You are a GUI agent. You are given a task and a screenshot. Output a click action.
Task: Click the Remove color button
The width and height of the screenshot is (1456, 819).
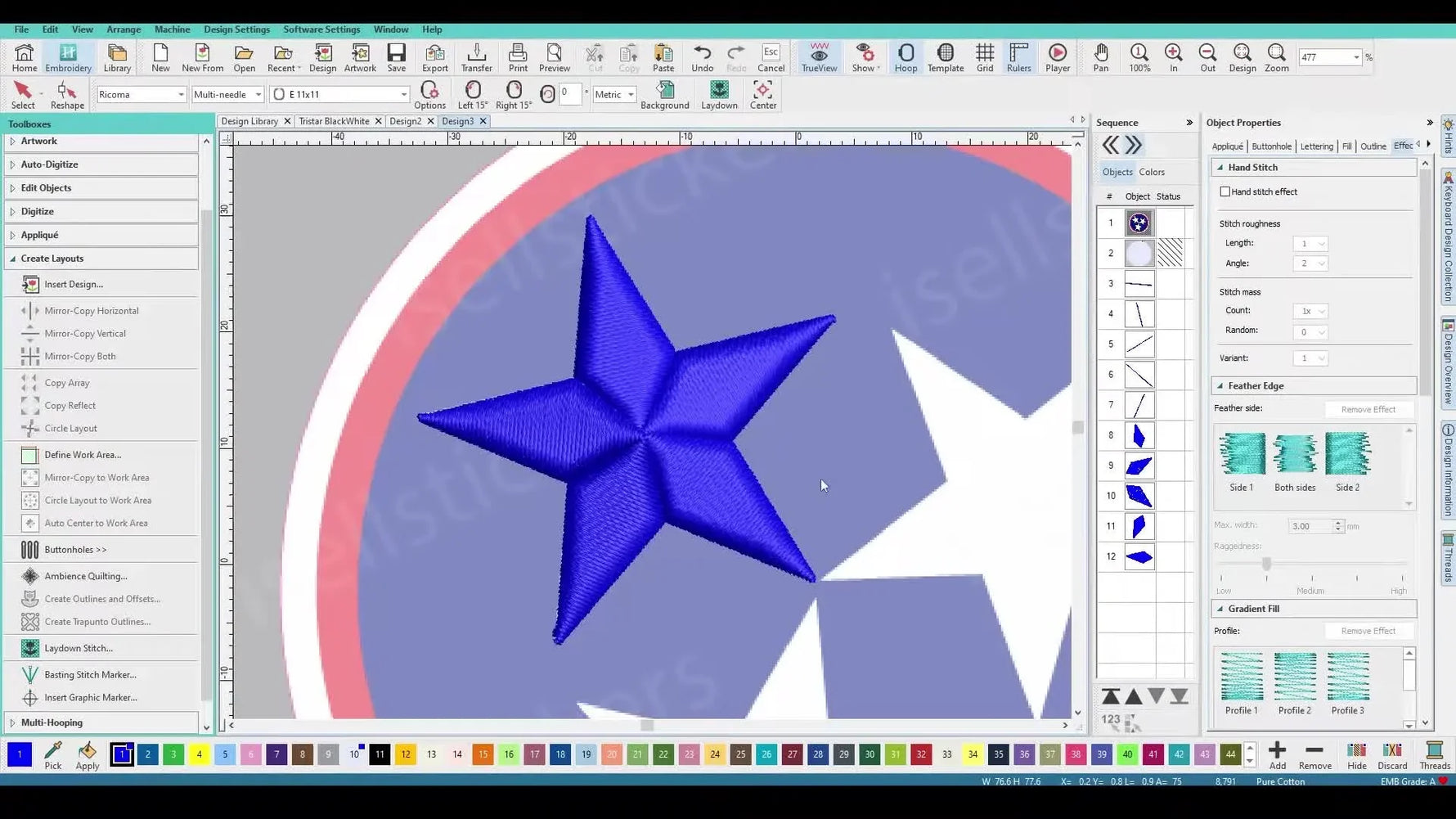pos(1314,755)
